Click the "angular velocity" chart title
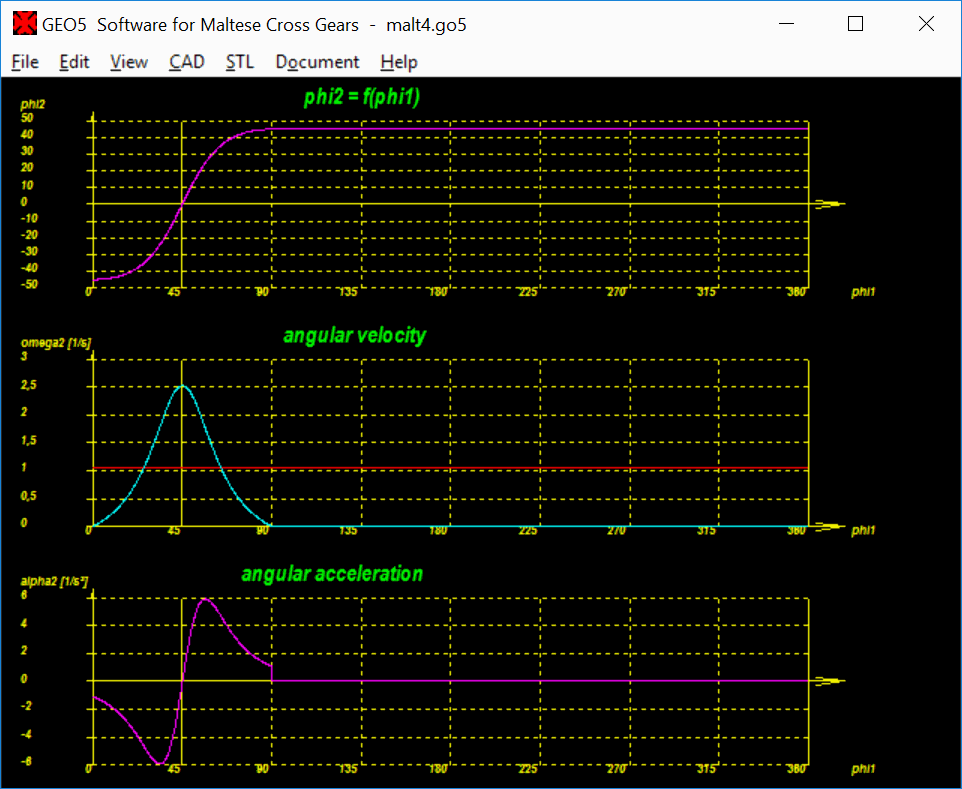962x789 pixels. tap(354, 335)
